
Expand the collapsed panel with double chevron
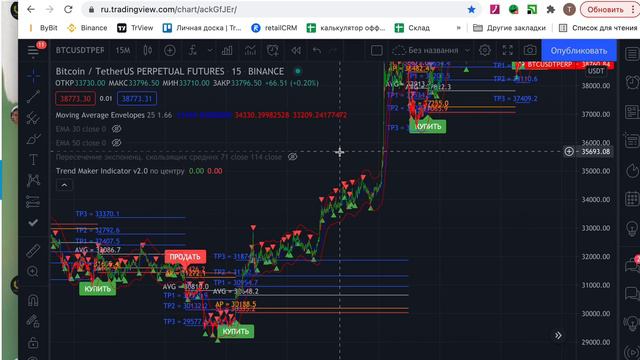point(558,336)
